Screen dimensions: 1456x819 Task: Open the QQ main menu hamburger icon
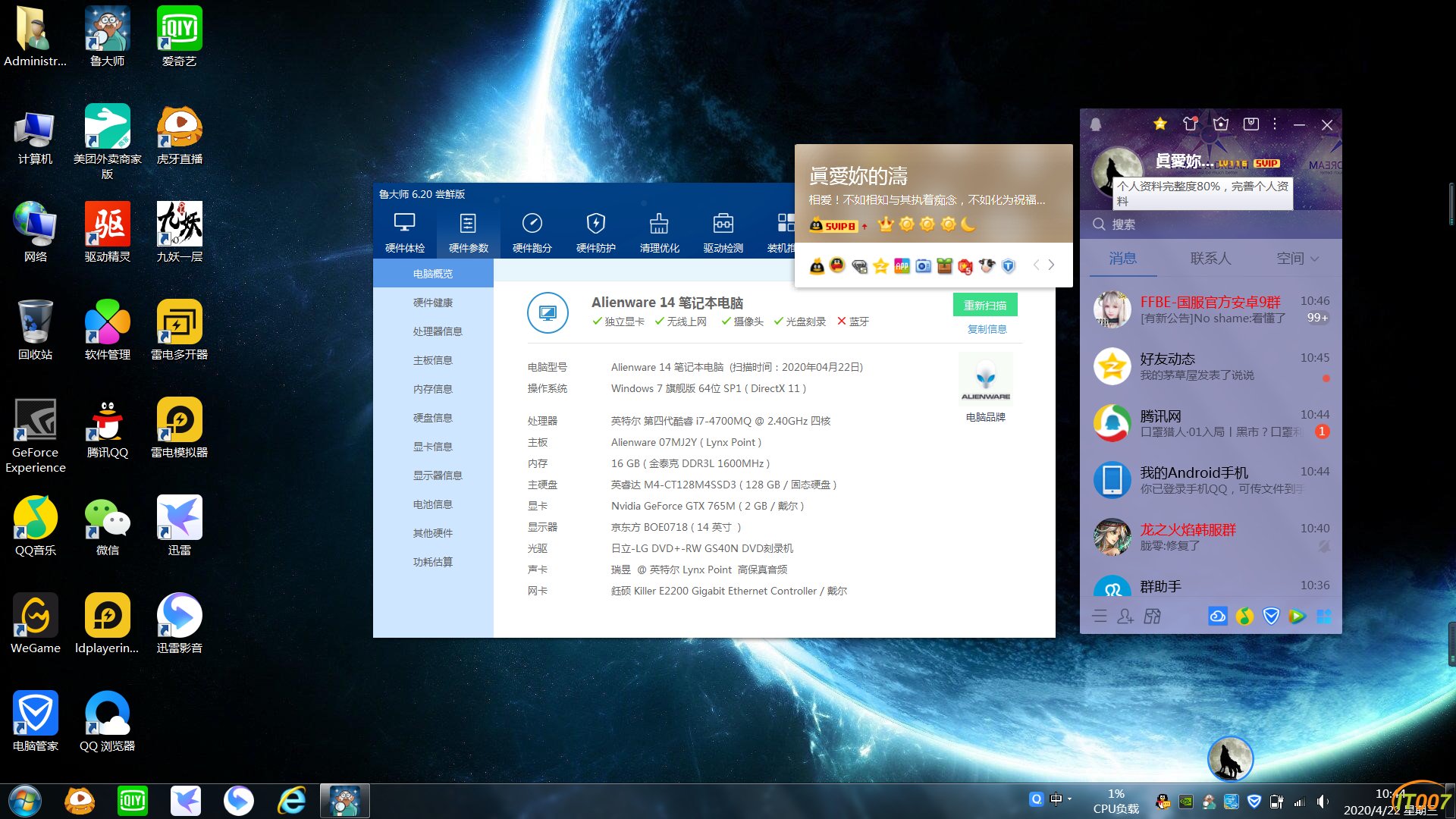1100,616
